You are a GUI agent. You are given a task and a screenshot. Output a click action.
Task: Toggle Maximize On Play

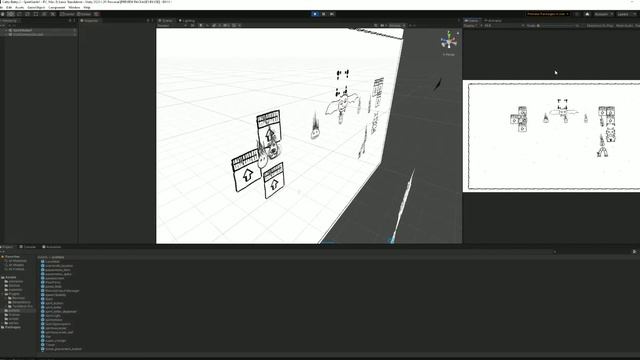[x=600, y=26]
